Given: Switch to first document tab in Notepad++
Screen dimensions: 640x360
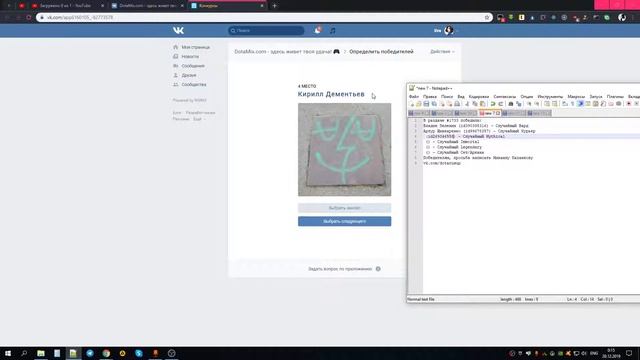Looking at the screenshot, I should click(419, 113).
